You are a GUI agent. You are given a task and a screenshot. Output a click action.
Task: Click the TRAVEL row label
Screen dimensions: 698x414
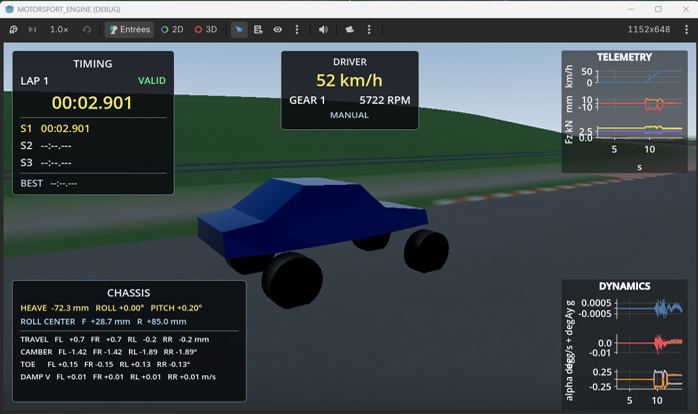(34, 340)
